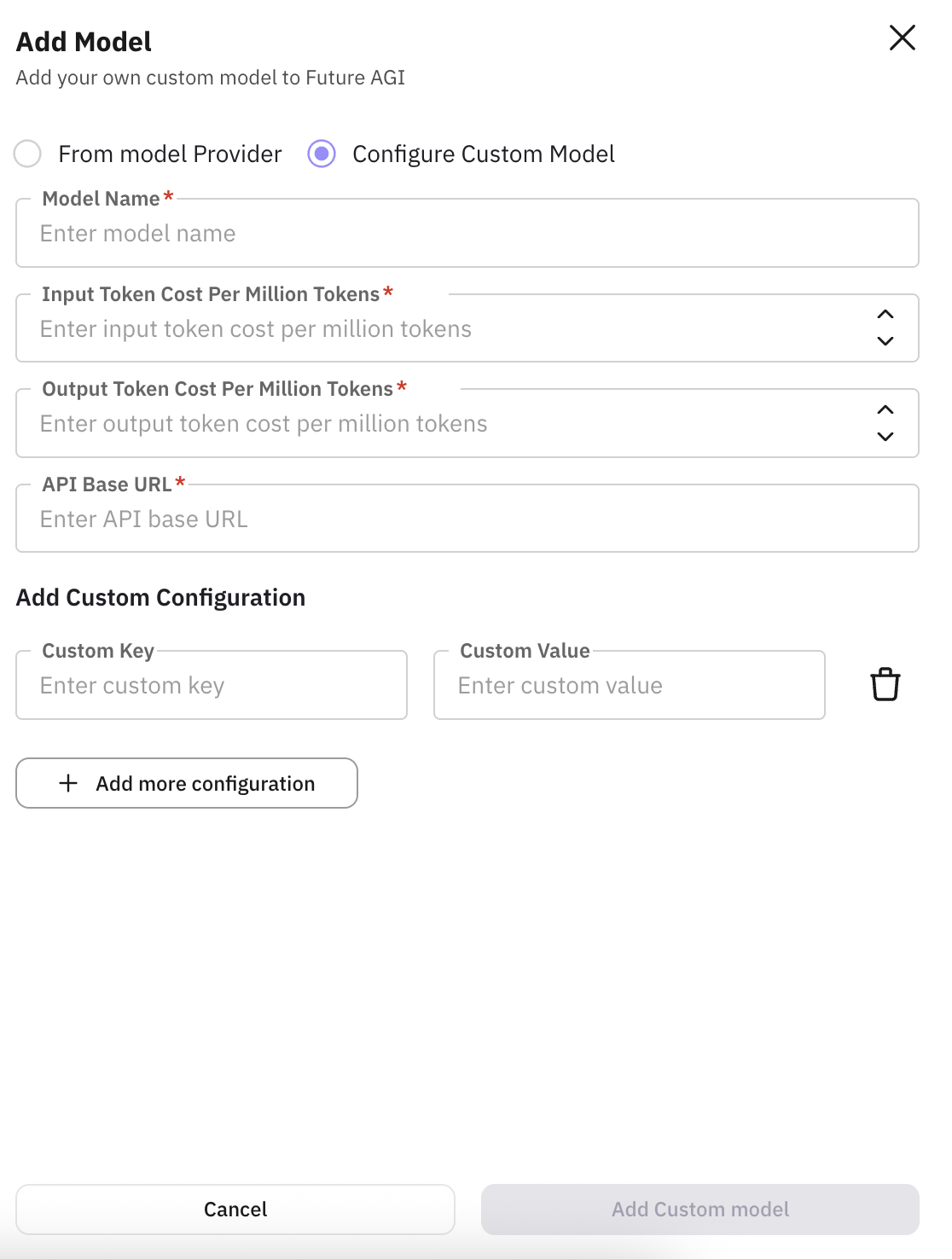Image resolution: width=952 pixels, height=1259 pixels.
Task: Click the Custom Key input
Action: point(212,686)
